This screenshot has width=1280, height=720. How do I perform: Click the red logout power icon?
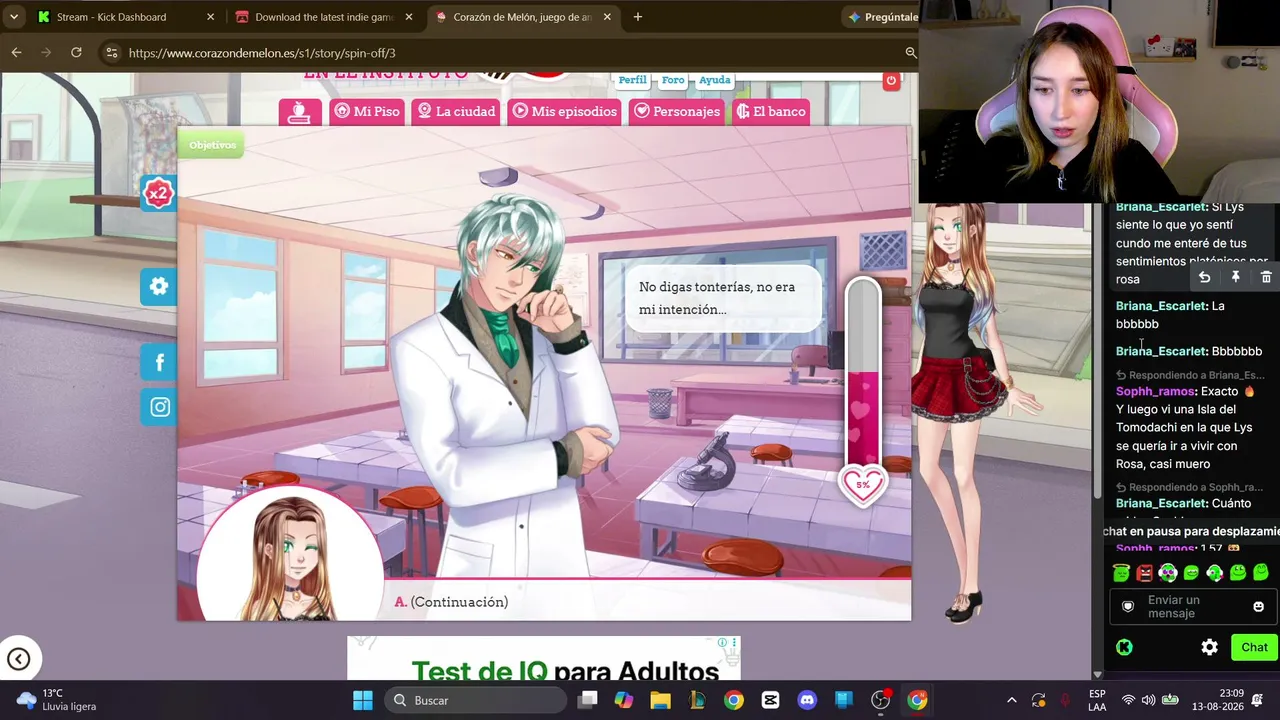(x=891, y=80)
